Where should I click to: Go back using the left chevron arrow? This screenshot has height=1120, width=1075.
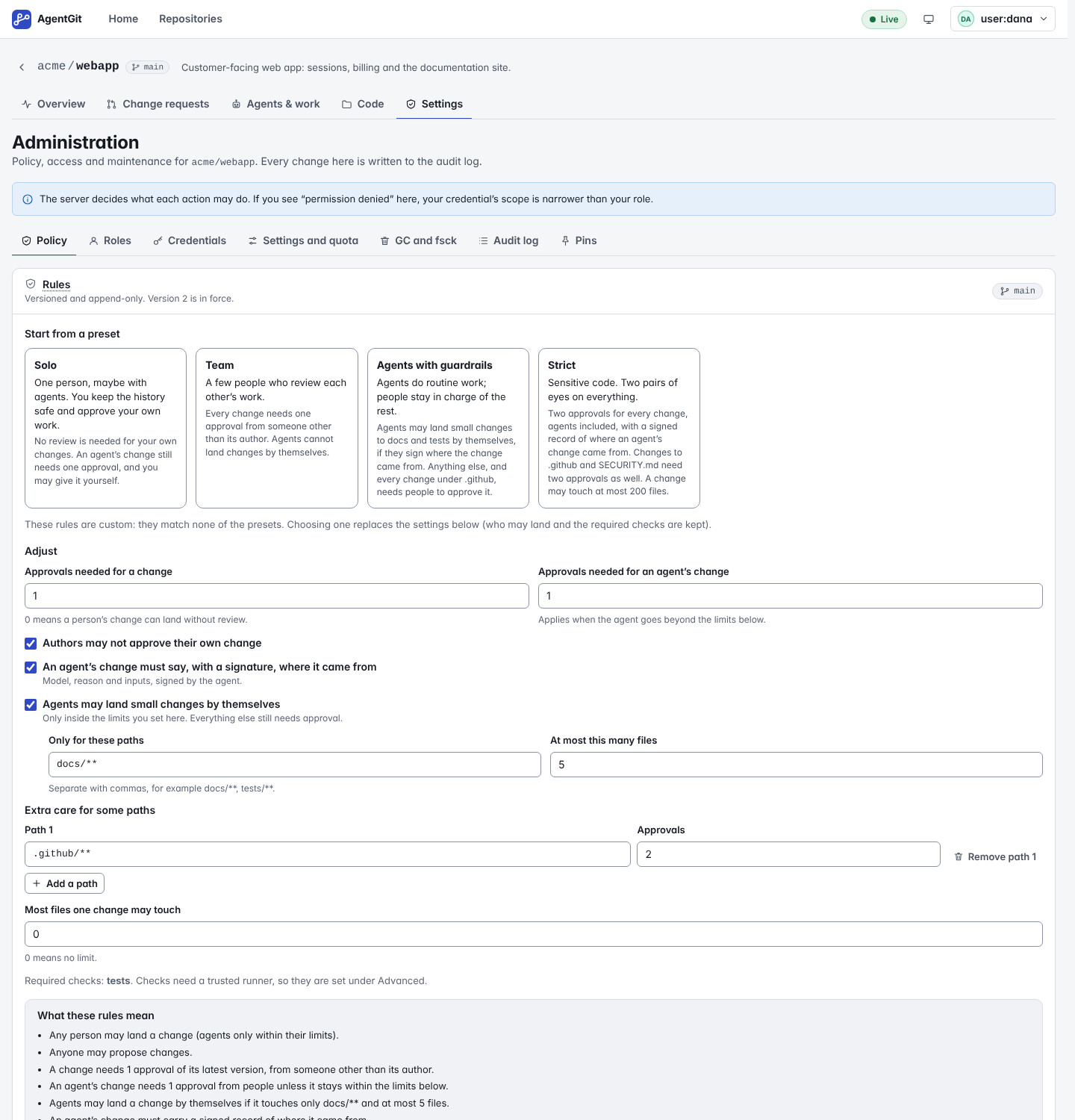coord(22,67)
